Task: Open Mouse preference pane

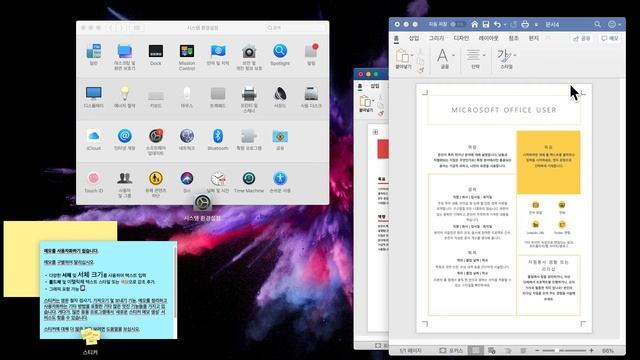Action: 187,93
